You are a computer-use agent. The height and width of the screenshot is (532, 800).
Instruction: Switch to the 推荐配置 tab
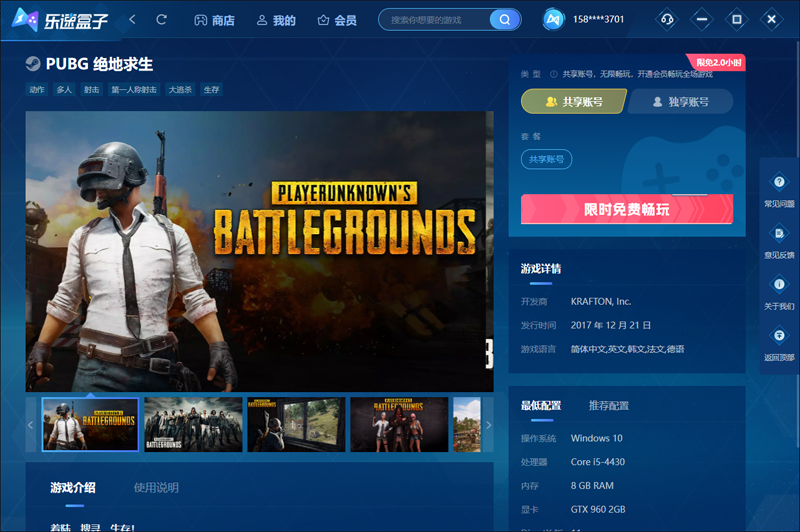[x=609, y=406]
